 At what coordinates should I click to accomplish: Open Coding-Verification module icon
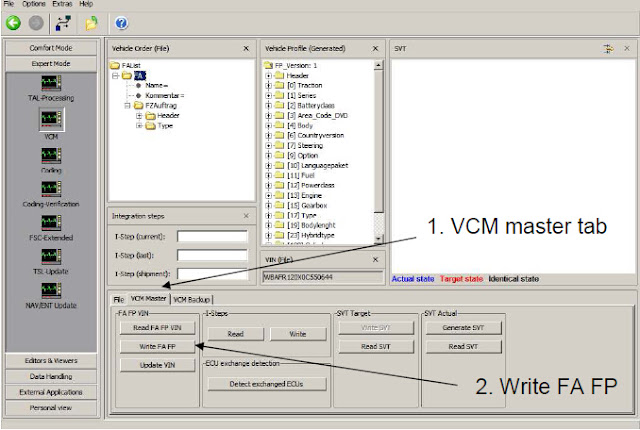51,189
